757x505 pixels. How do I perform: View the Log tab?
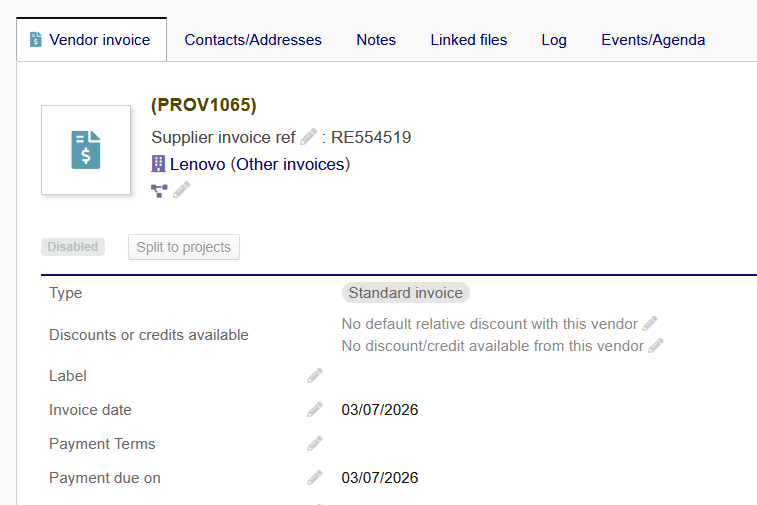click(554, 40)
